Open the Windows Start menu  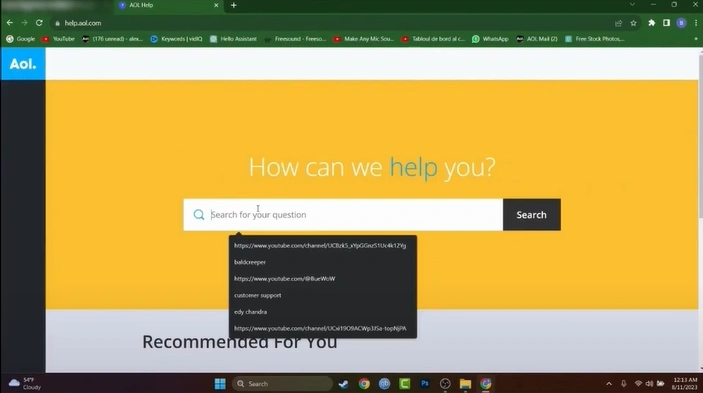tap(220, 384)
